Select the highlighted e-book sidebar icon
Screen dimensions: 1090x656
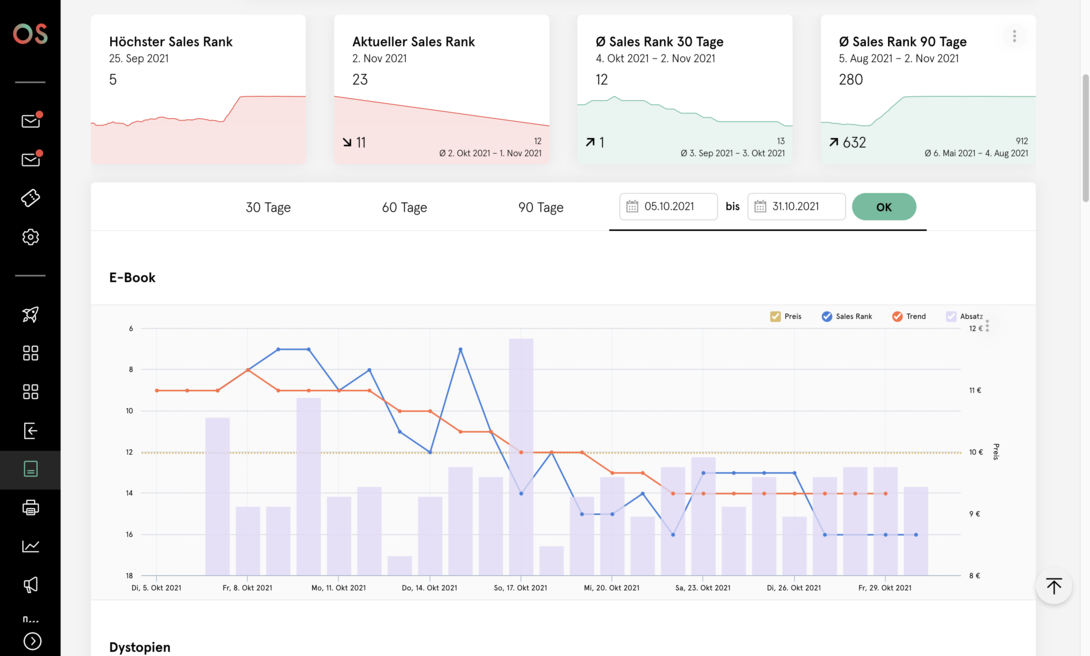pyautogui.click(x=31, y=469)
